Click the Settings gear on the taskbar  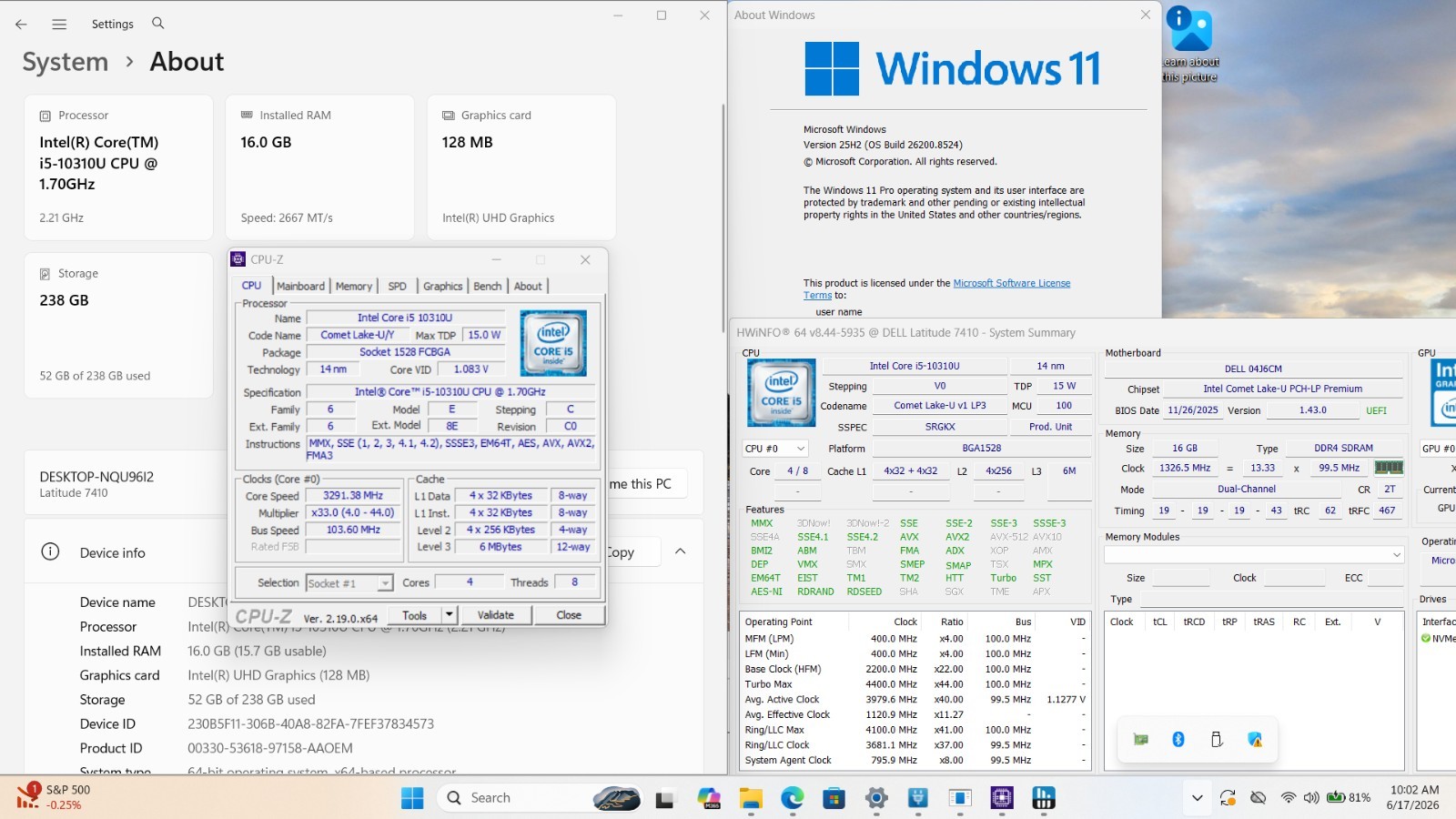(x=876, y=798)
